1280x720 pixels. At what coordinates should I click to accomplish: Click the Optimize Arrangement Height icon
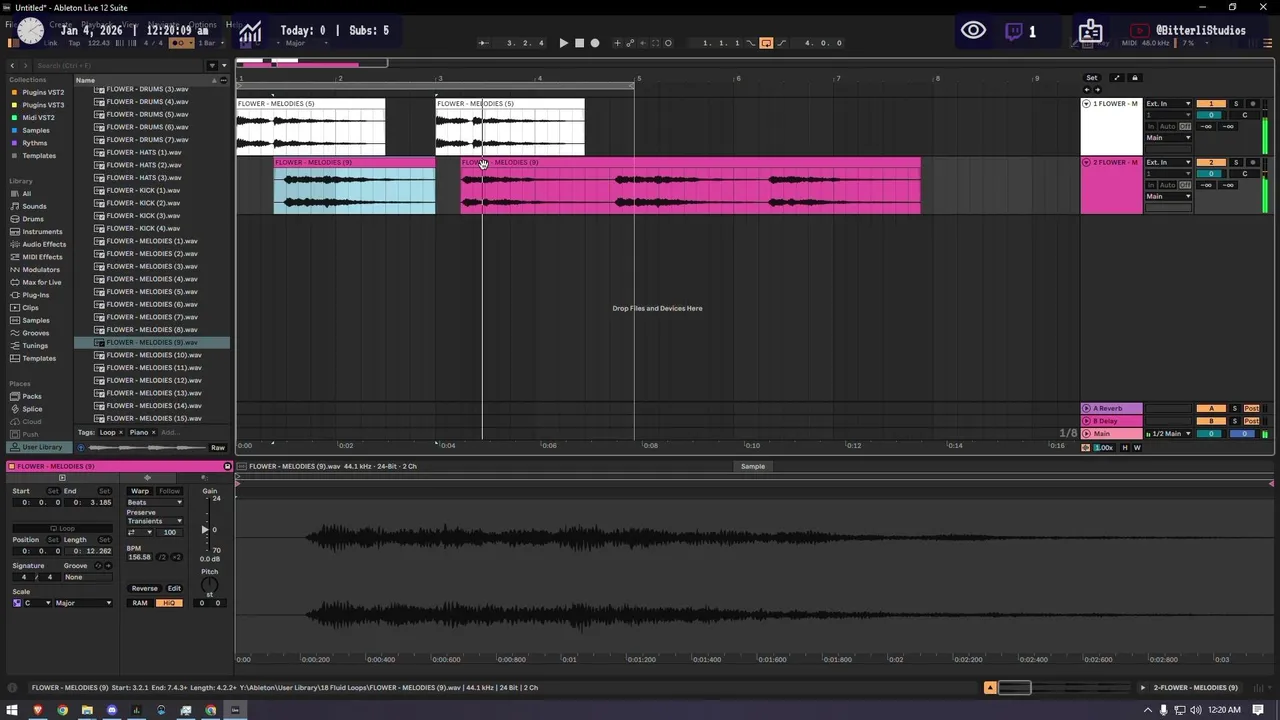pos(1117,78)
